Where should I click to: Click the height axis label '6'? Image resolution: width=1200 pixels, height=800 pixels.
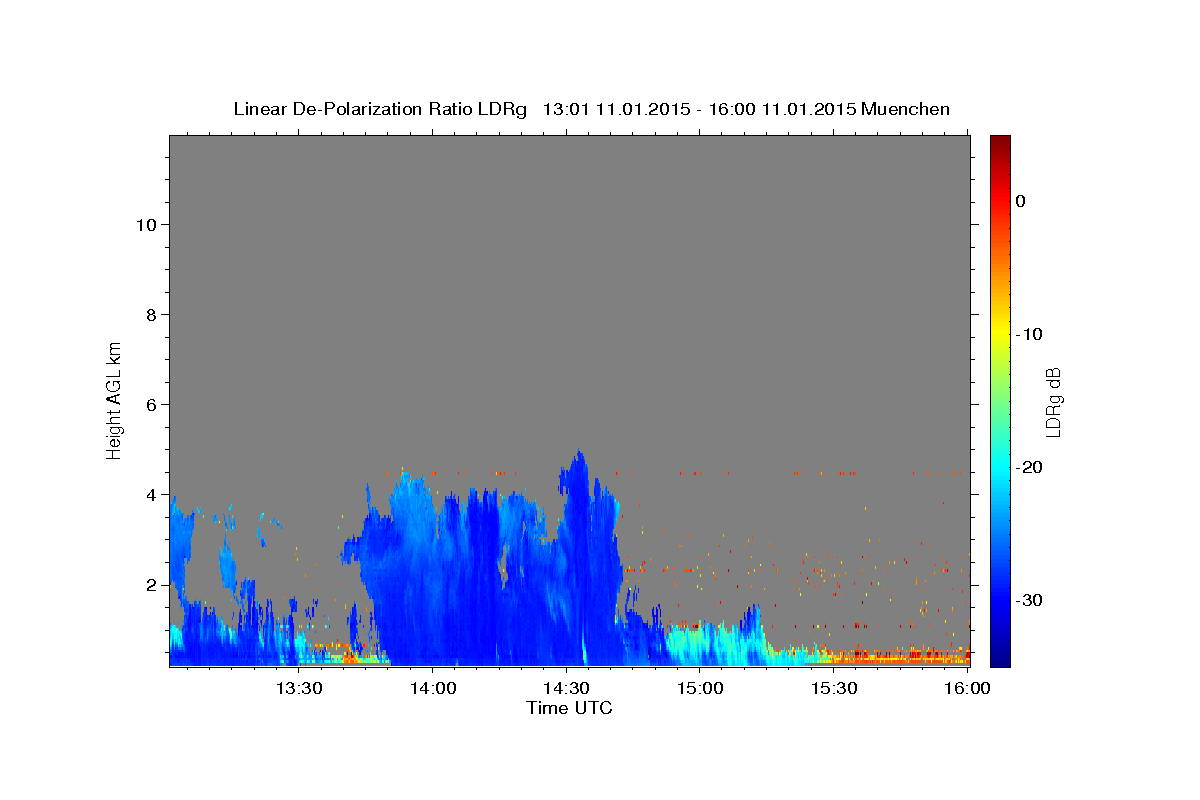pyautogui.click(x=152, y=404)
